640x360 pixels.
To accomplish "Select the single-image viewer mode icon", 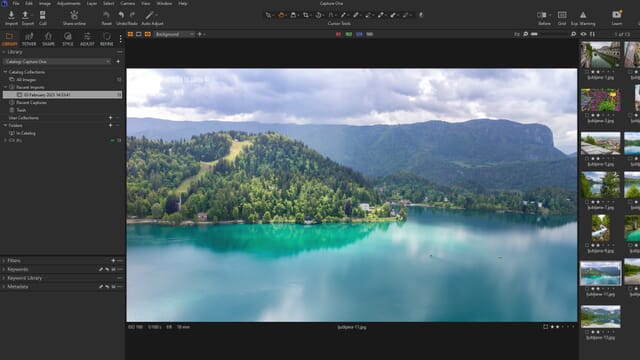I will (x=139, y=34).
